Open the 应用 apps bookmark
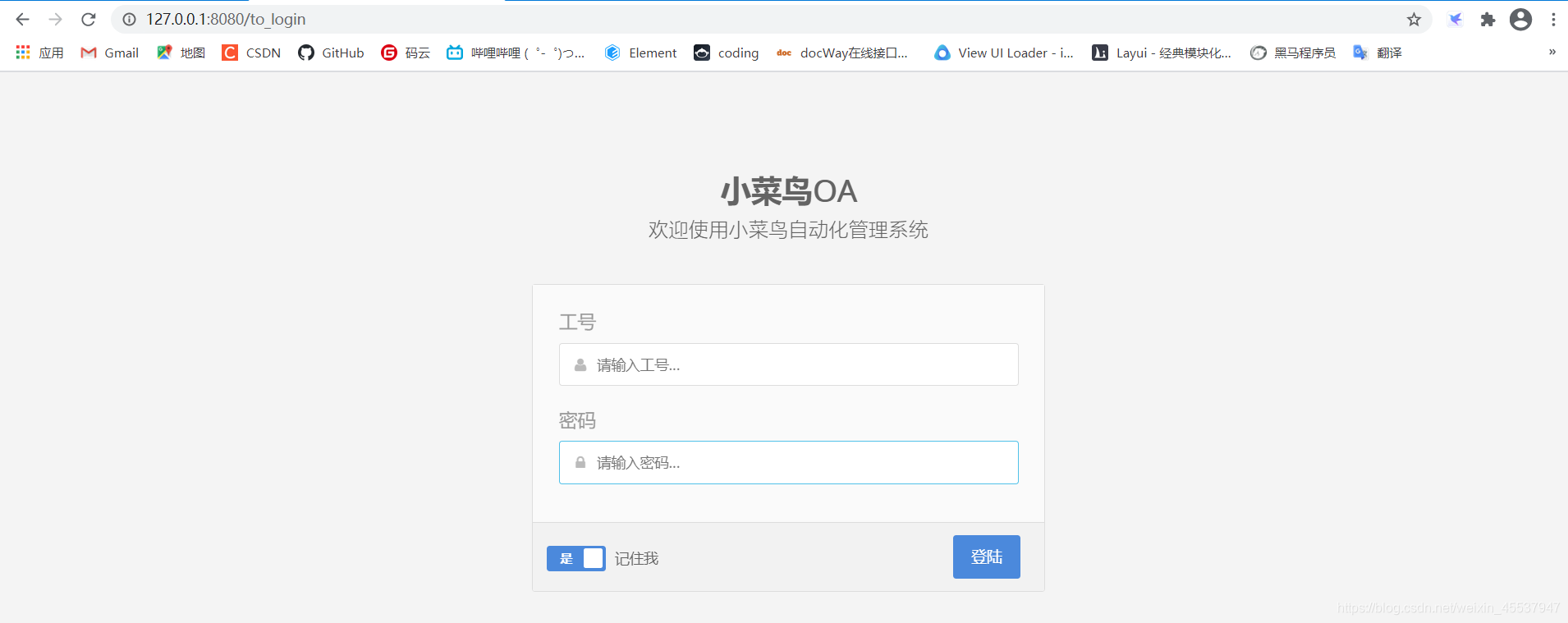This screenshot has height=623, width=1568. tap(39, 53)
